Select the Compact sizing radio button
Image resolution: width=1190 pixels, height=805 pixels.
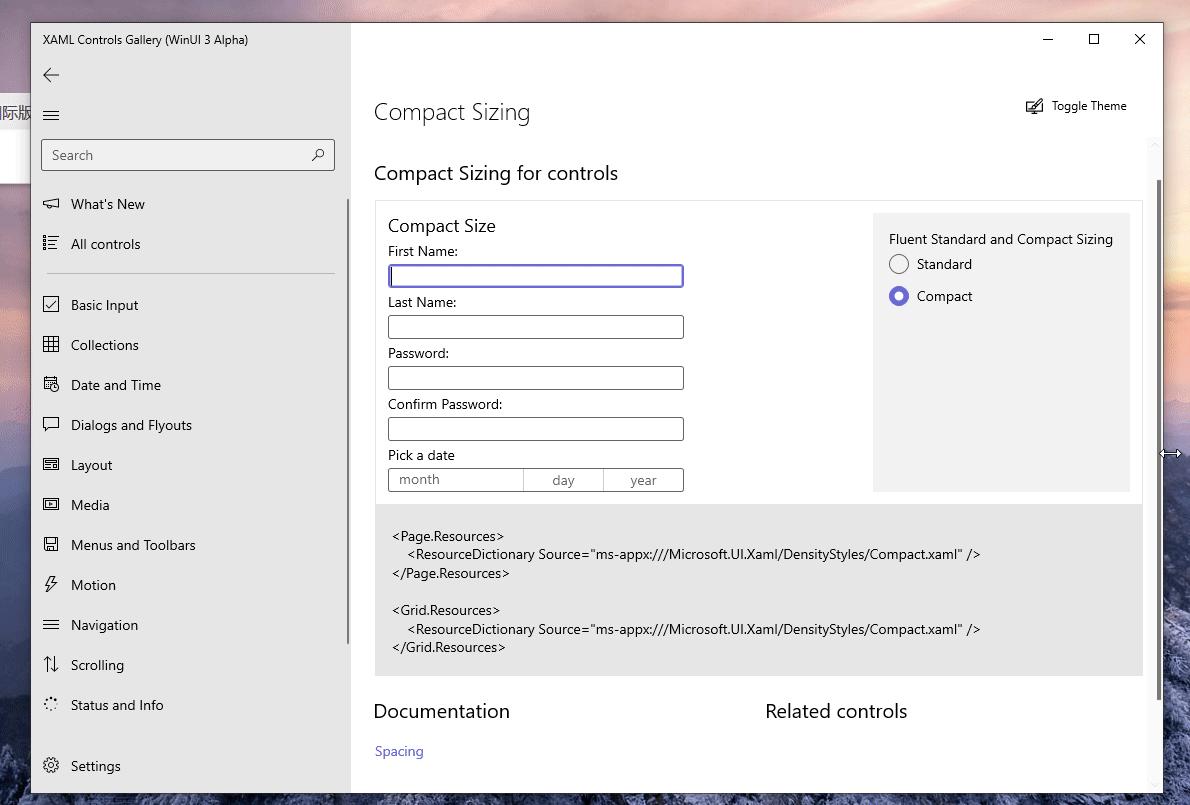(898, 296)
